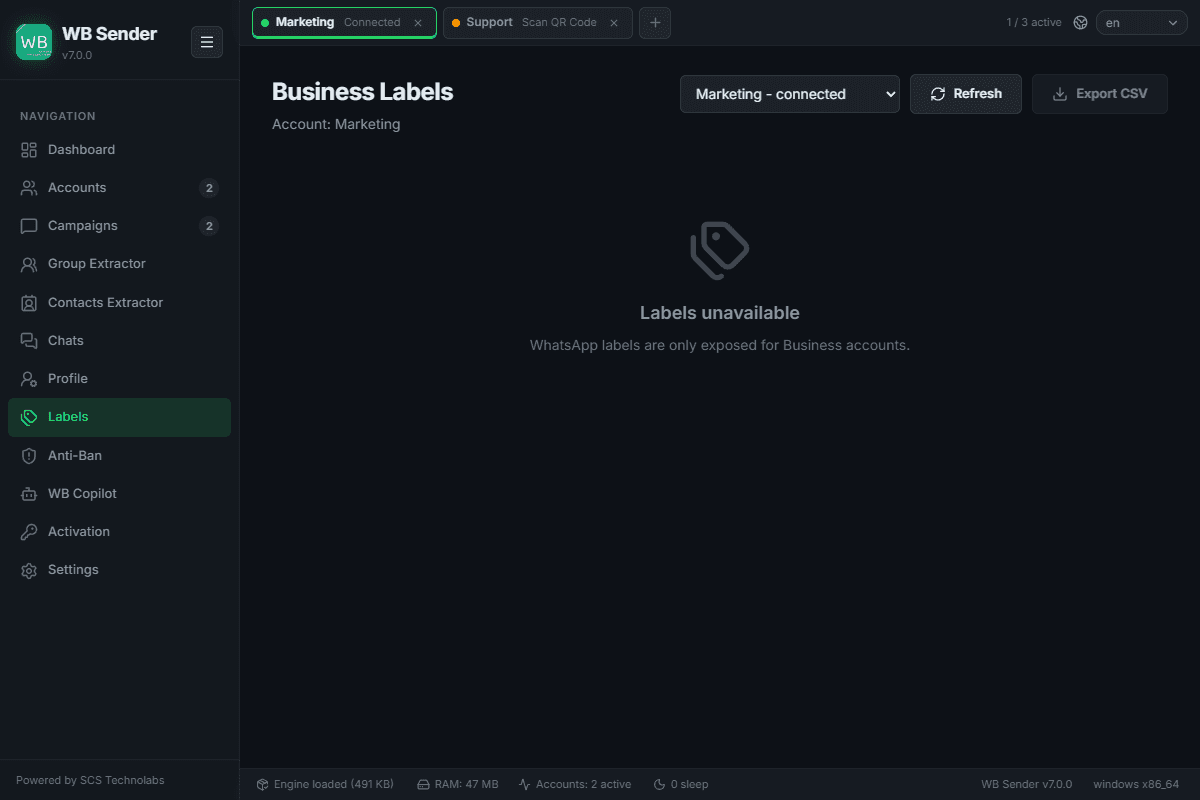The height and width of the screenshot is (800, 1200).
Task: Click 'WB Sender v7.0.0' in status bar
Action: [1027, 784]
